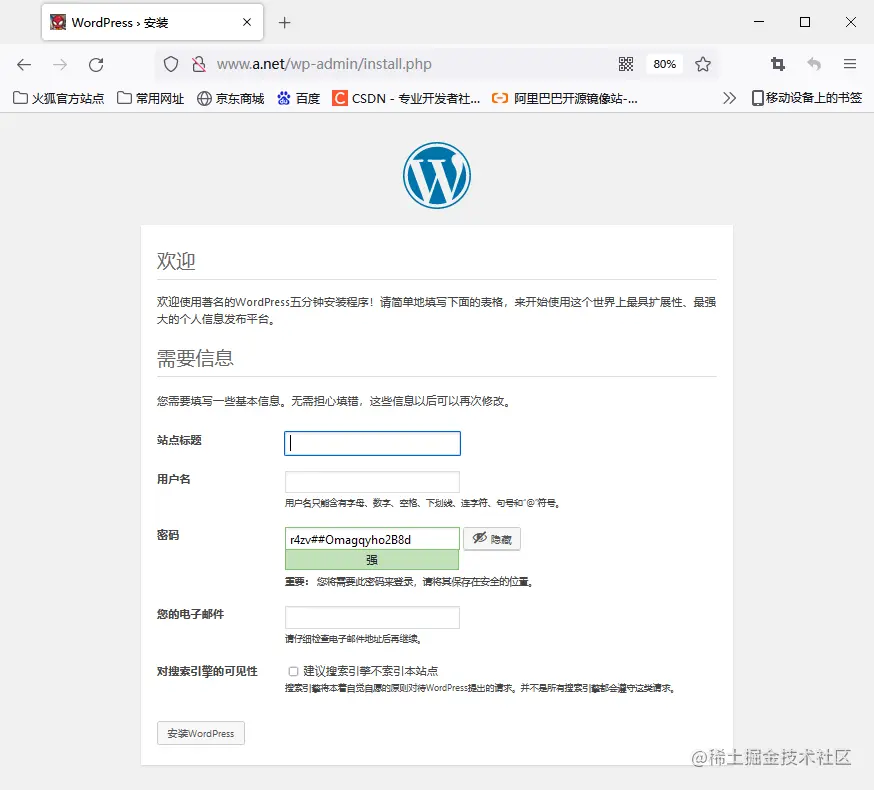
Task: Click the shield icon in address bar
Action: click(x=171, y=63)
